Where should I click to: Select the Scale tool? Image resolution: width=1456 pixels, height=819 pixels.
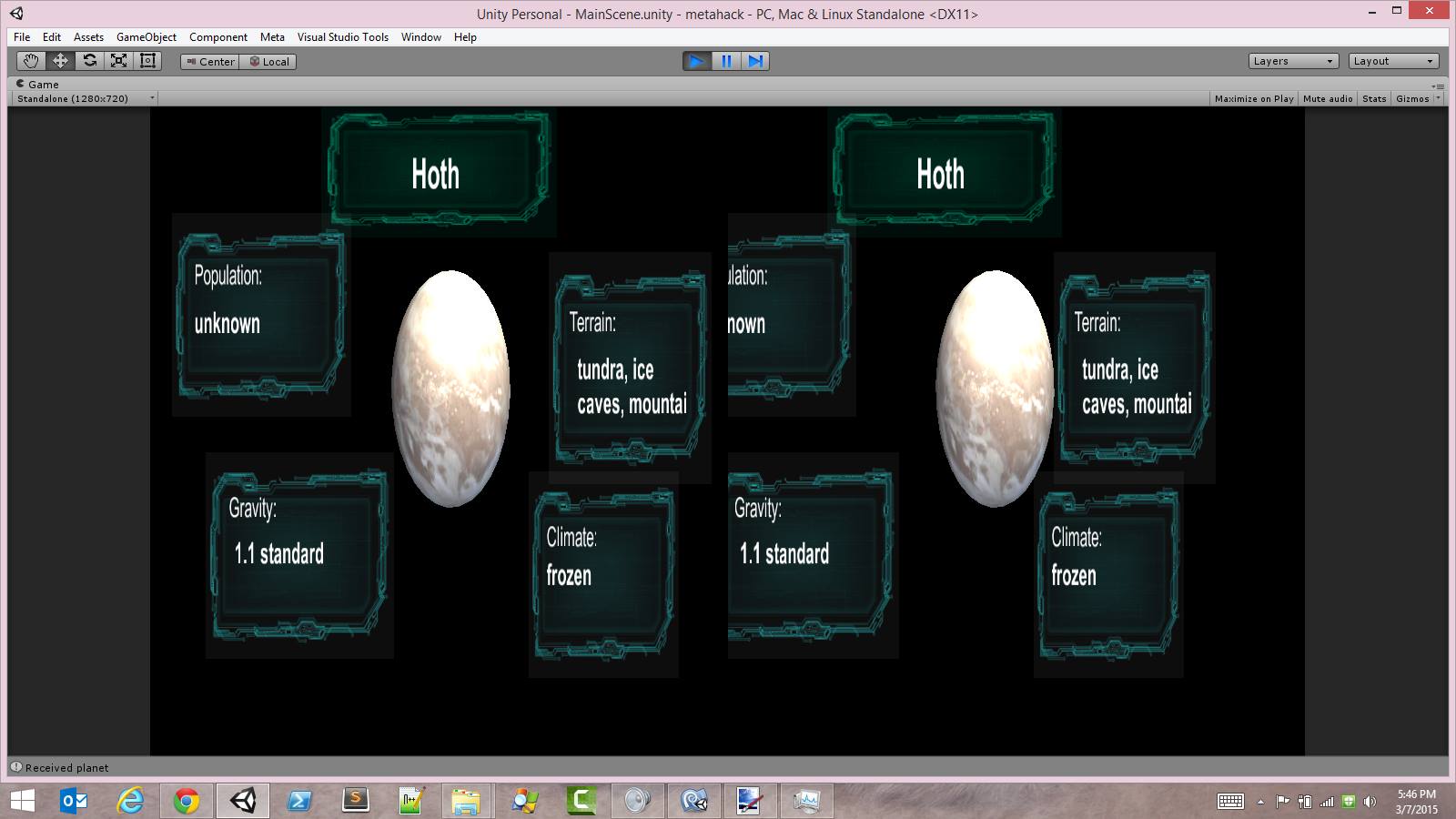[x=118, y=61]
